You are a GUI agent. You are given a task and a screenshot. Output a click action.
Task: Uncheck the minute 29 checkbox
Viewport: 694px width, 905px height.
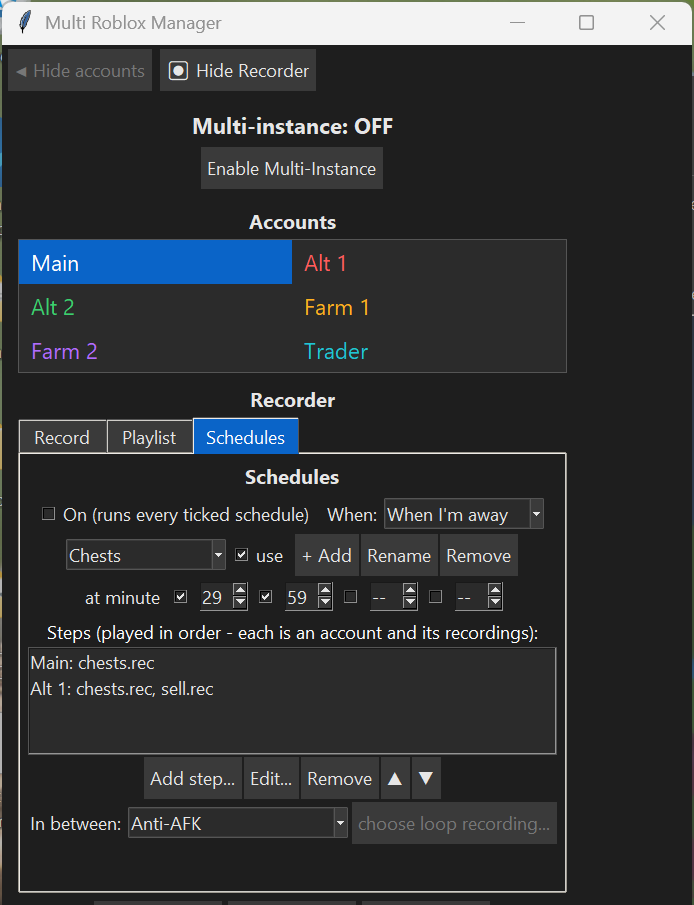[x=181, y=596]
